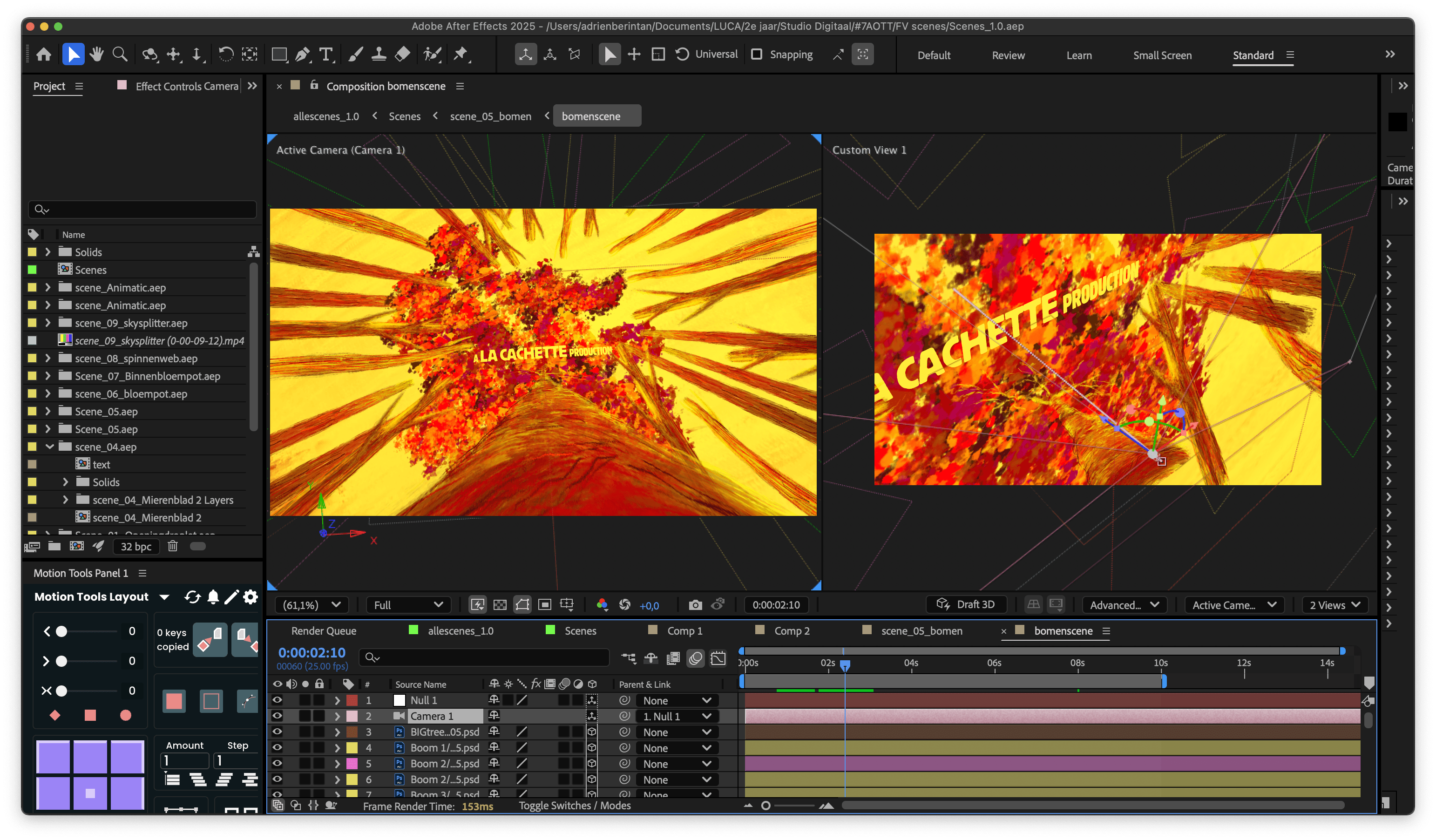
Task: Select the Type text tool
Action: coord(325,54)
